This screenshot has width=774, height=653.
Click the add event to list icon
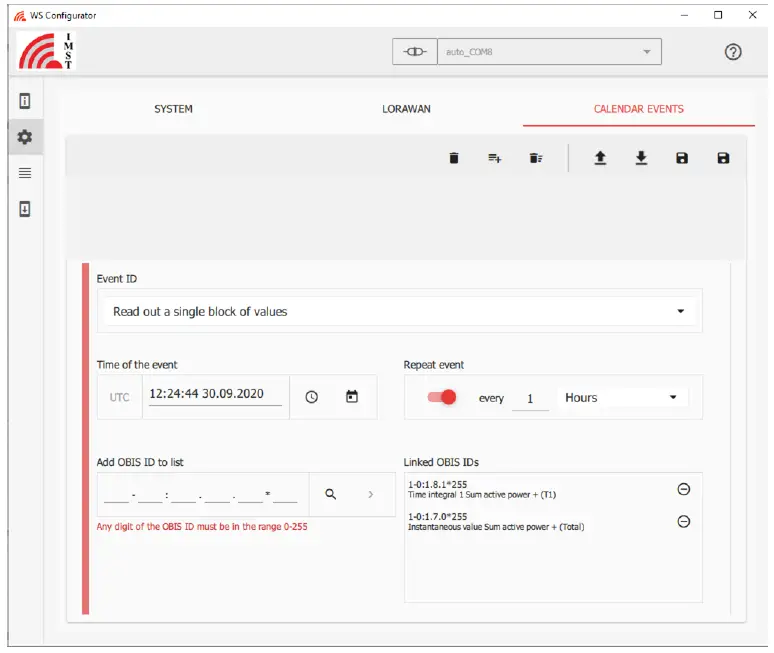[x=494, y=158]
